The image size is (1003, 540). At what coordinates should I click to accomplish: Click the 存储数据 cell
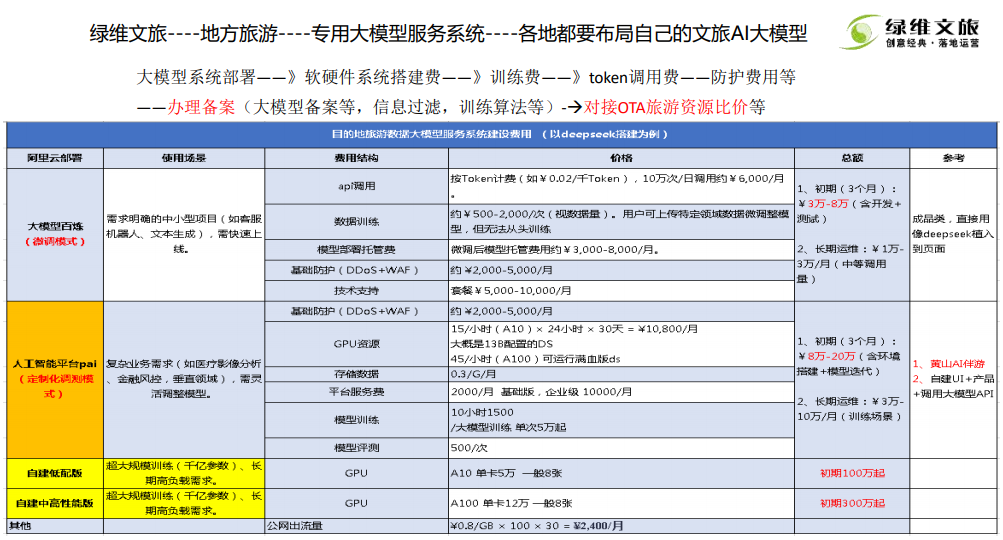tap(356, 374)
